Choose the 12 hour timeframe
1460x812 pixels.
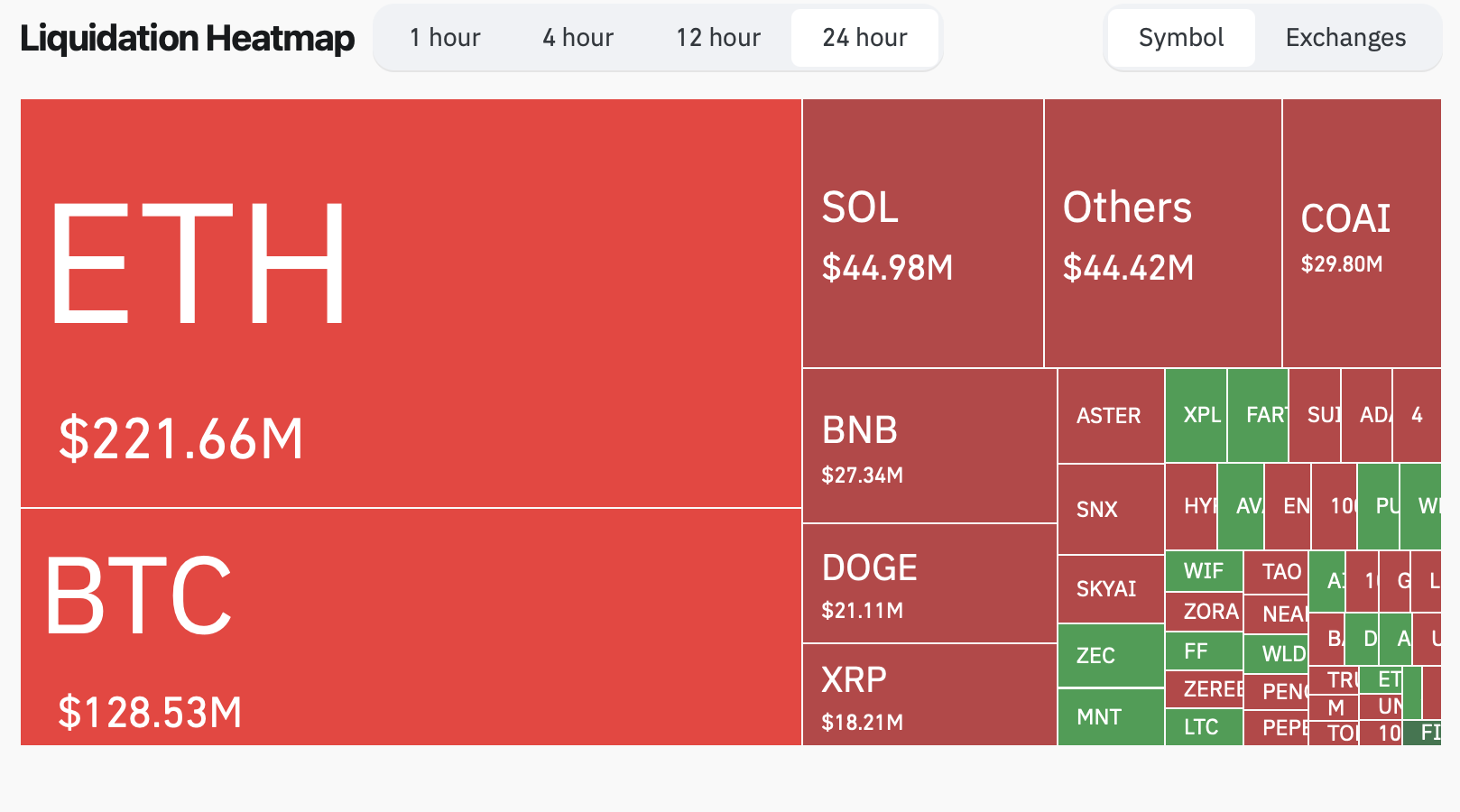pos(718,38)
